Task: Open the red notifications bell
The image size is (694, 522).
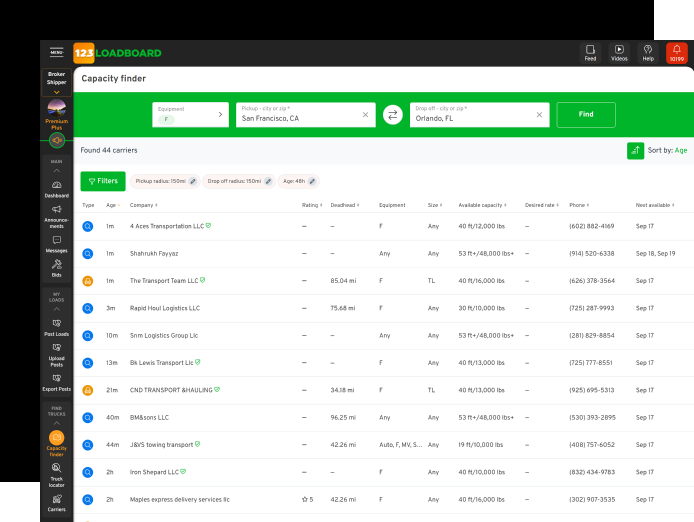Action: click(x=677, y=53)
